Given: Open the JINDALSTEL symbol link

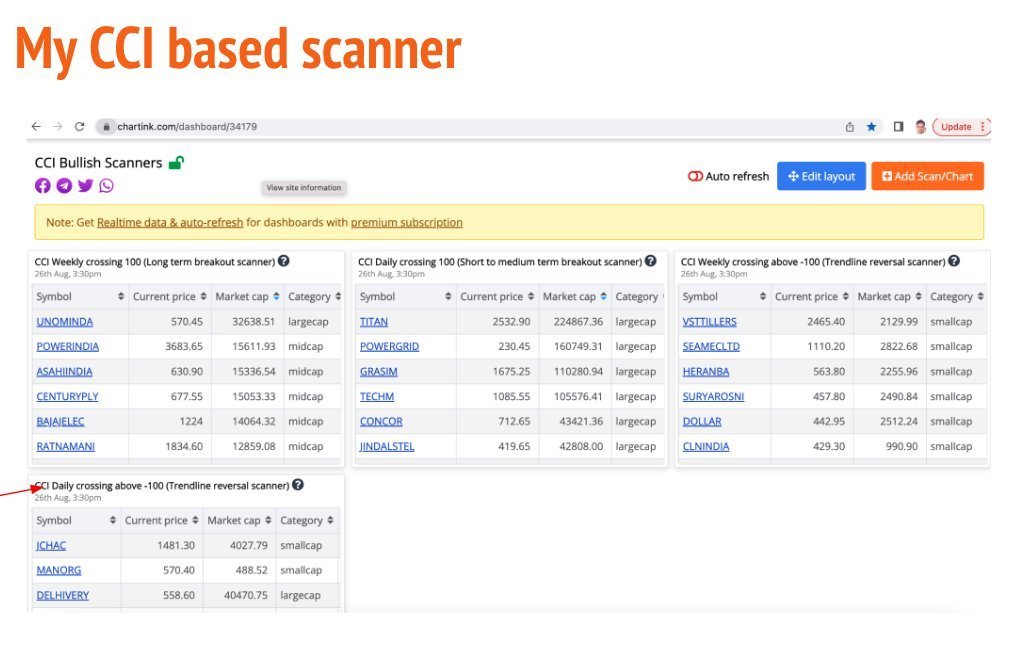Looking at the screenshot, I should [387, 446].
